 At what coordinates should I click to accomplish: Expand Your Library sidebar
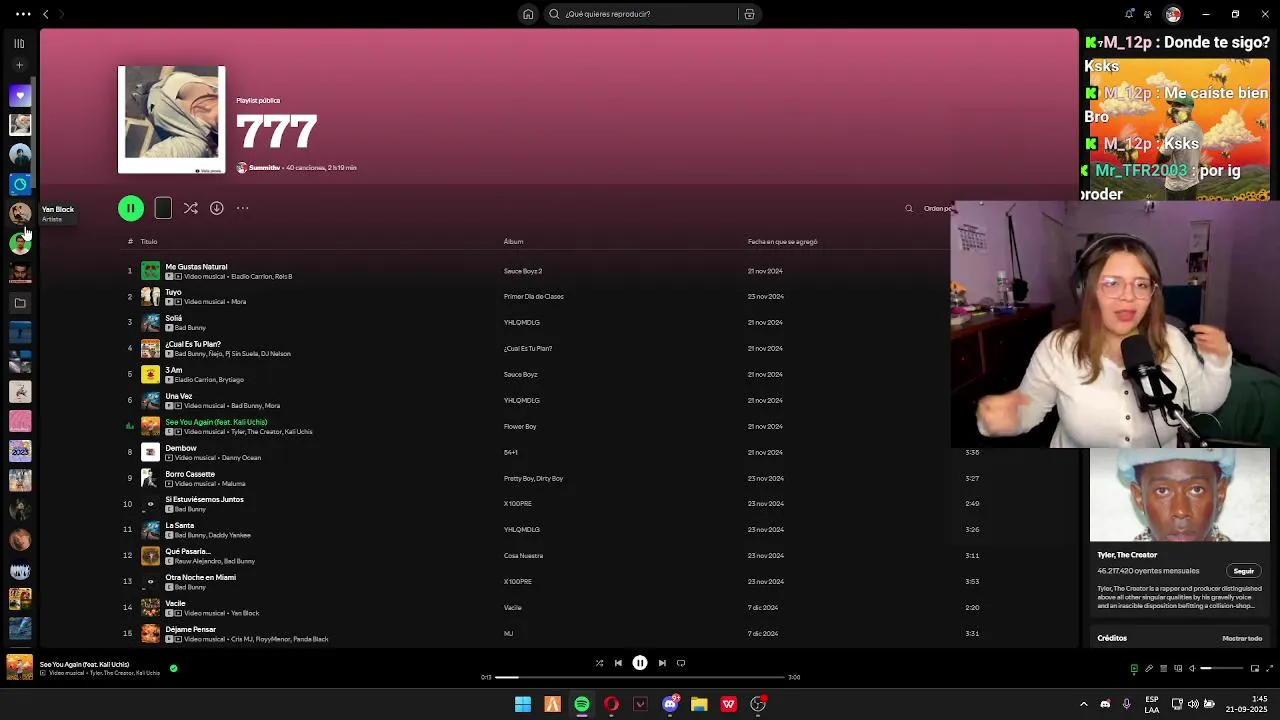(19, 44)
